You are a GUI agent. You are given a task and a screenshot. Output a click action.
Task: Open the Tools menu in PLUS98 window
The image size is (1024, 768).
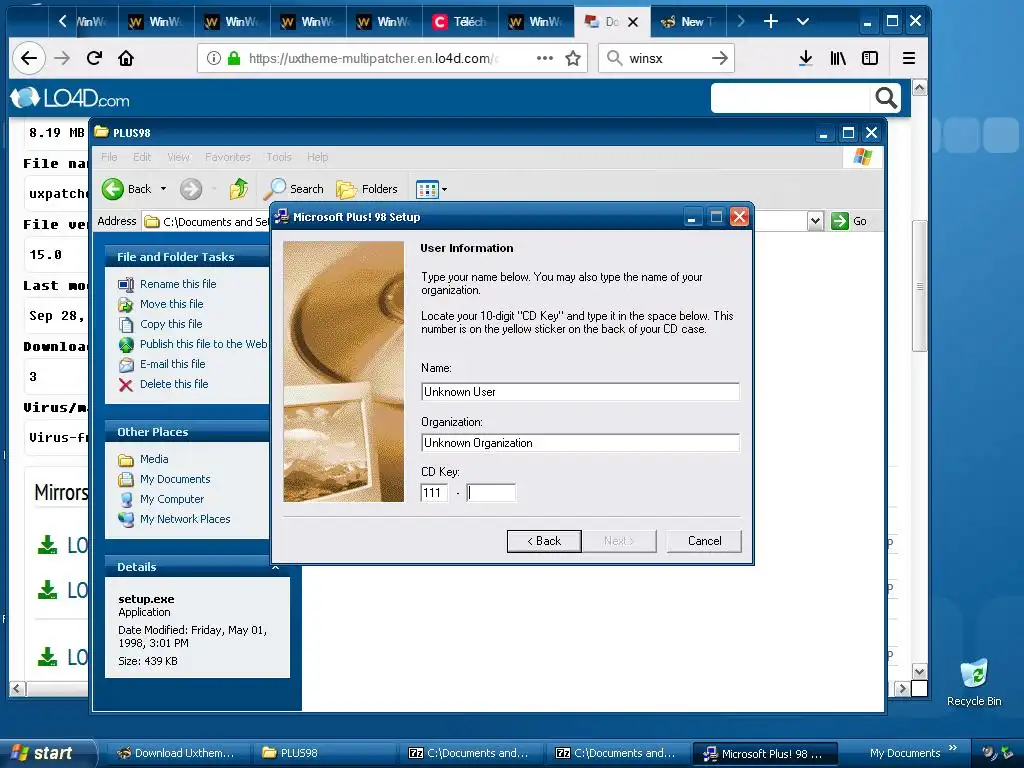click(x=279, y=157)
